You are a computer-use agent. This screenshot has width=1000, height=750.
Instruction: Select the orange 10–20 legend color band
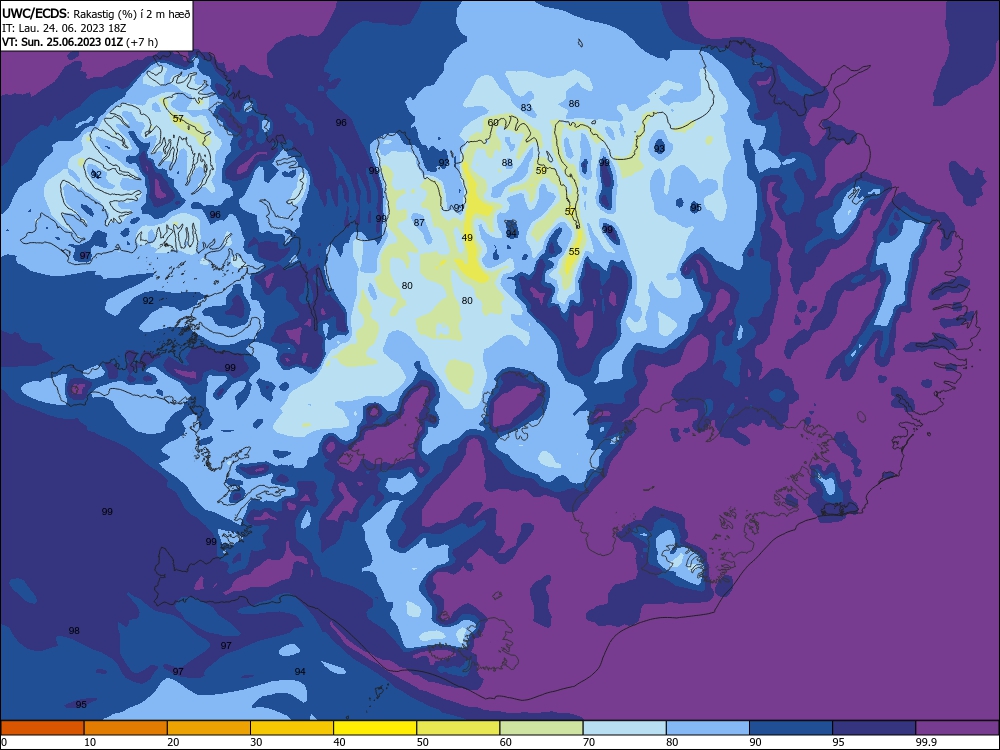point(126,728)
